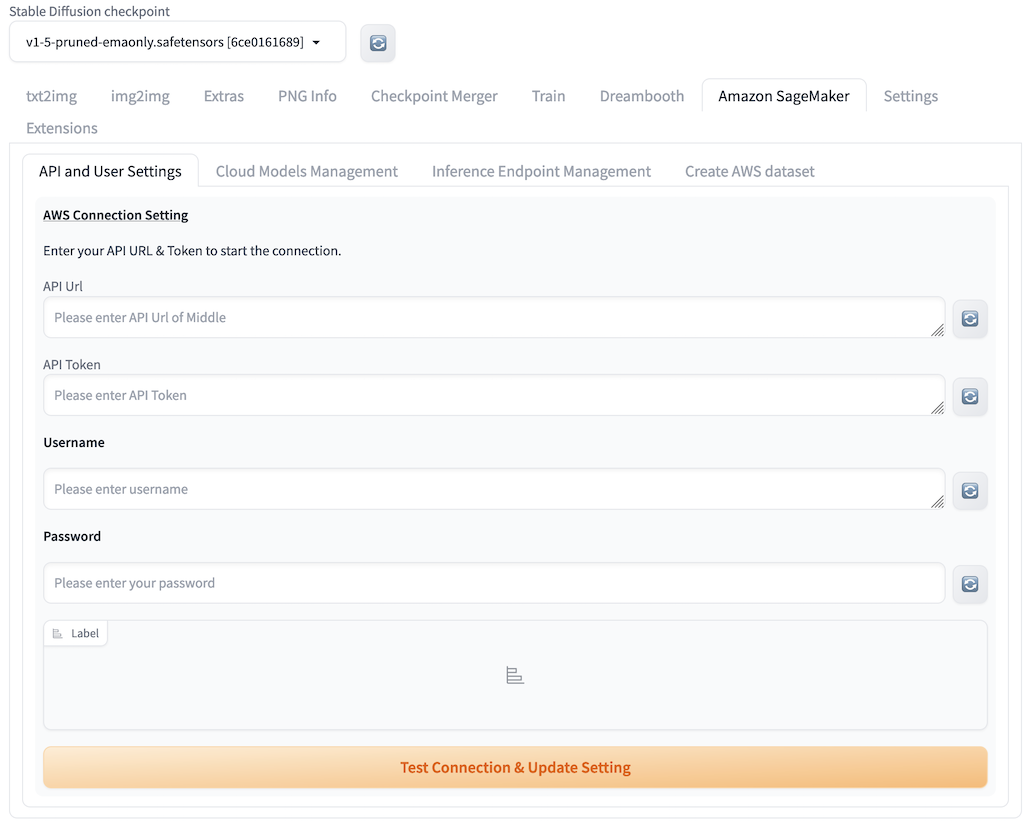Click refresh icon beside API Token field
This screenshot has width=1024, height=826.
969,397
